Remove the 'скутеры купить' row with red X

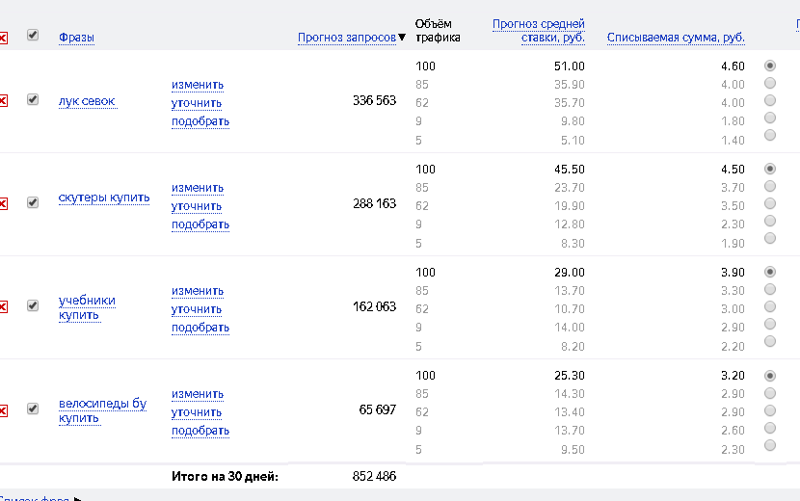3,204
